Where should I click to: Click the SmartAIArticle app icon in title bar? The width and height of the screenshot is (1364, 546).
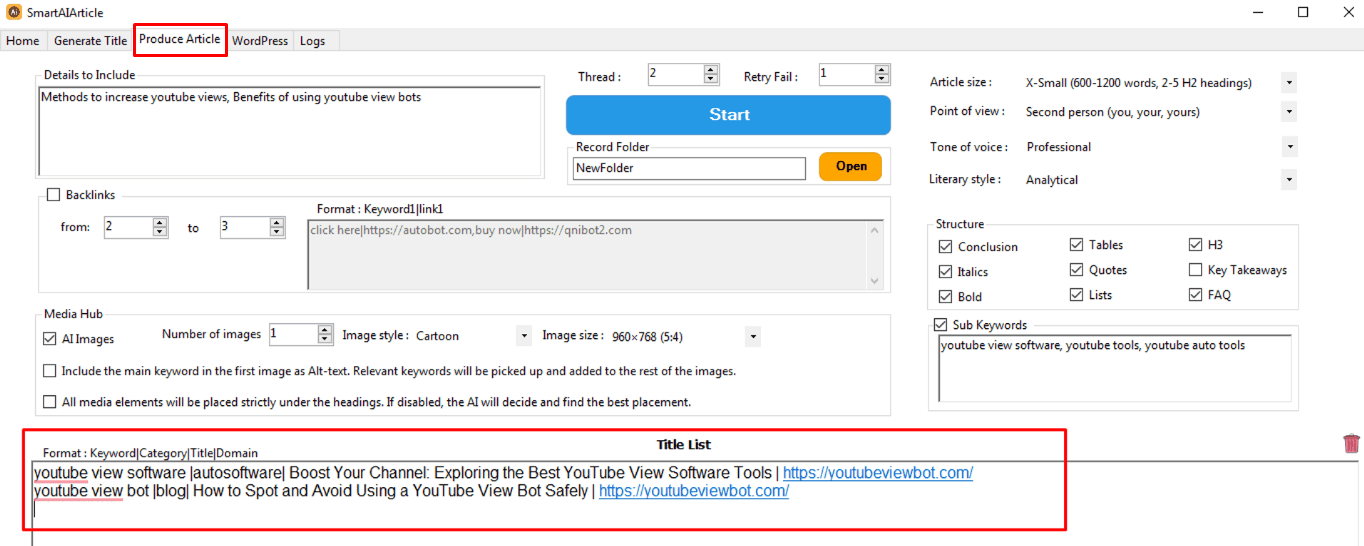click(14, 13)
